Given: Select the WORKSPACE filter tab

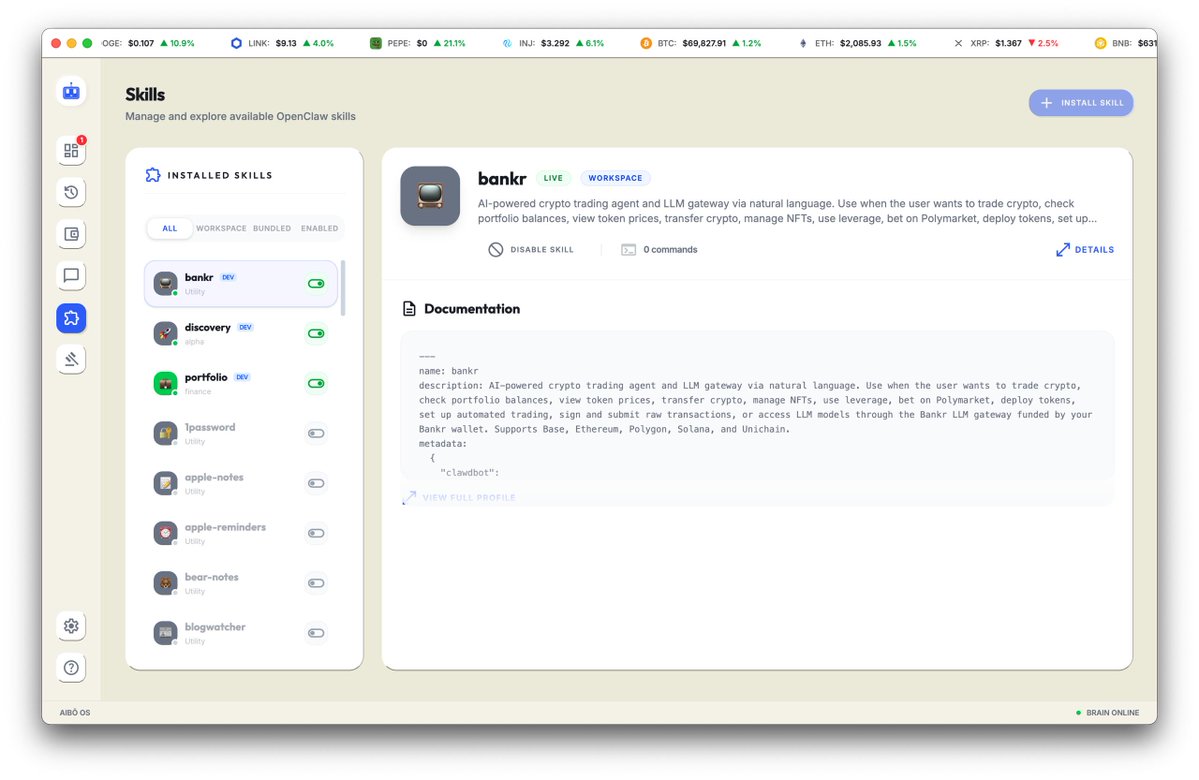Looking at the screenshot, I should [x=221, y=229].
